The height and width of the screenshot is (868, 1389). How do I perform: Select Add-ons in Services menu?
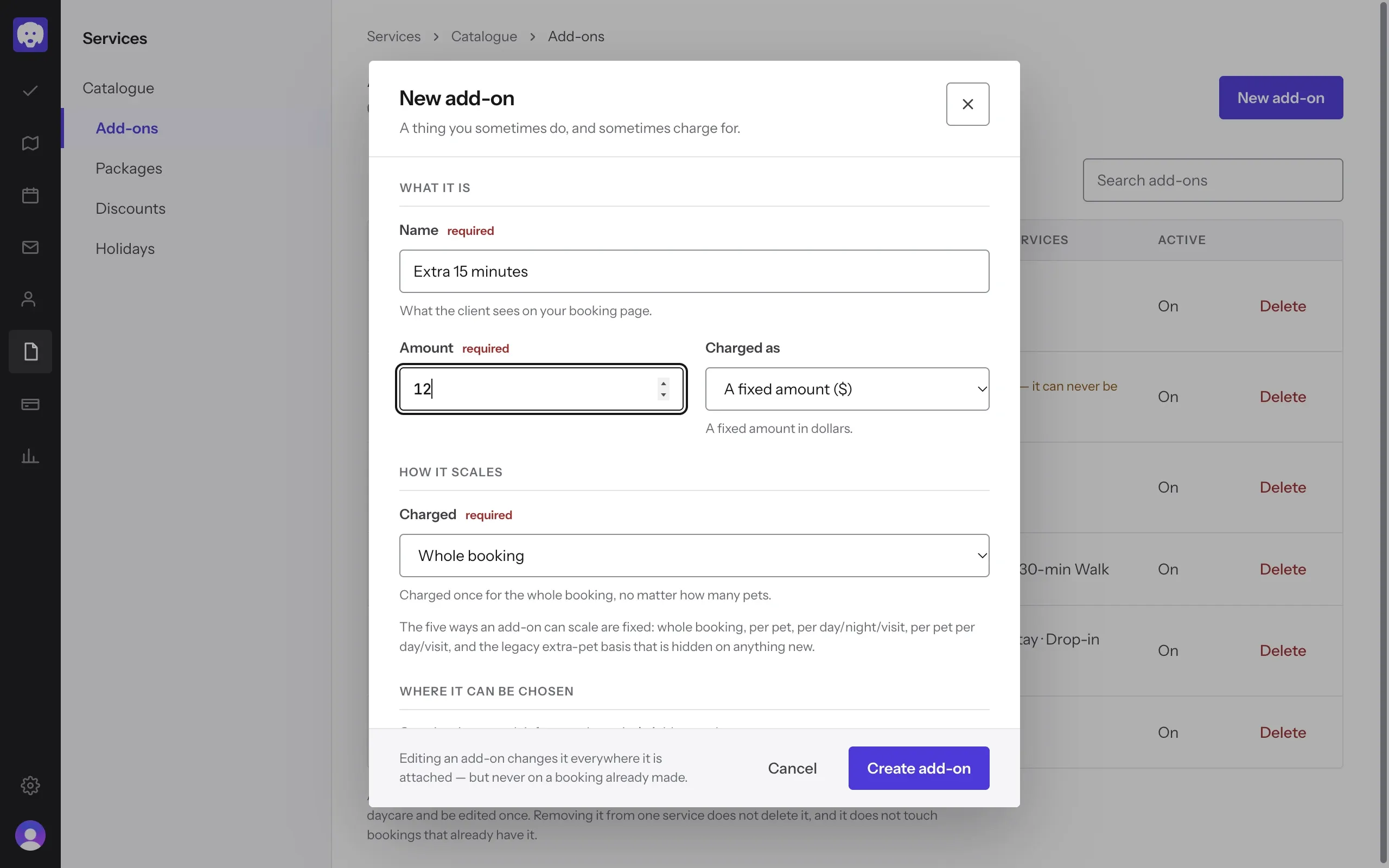point(127,128)
